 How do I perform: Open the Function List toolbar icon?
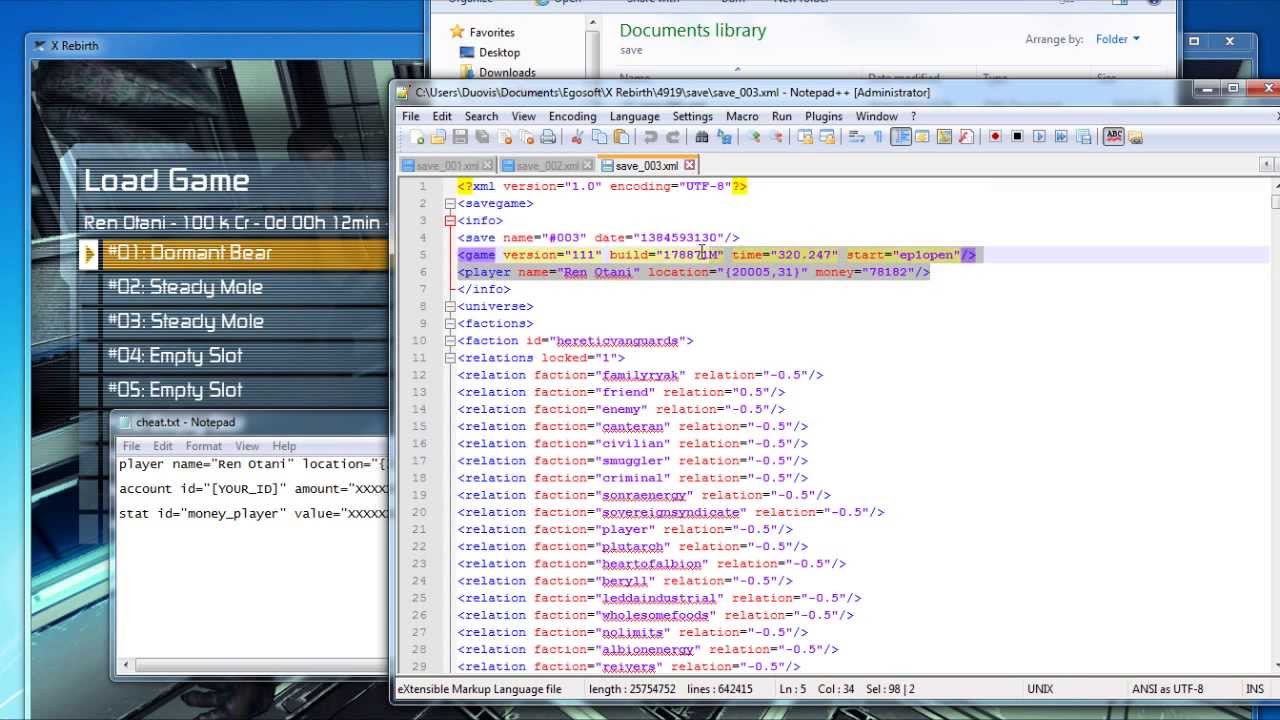click(x=966, y=137)
